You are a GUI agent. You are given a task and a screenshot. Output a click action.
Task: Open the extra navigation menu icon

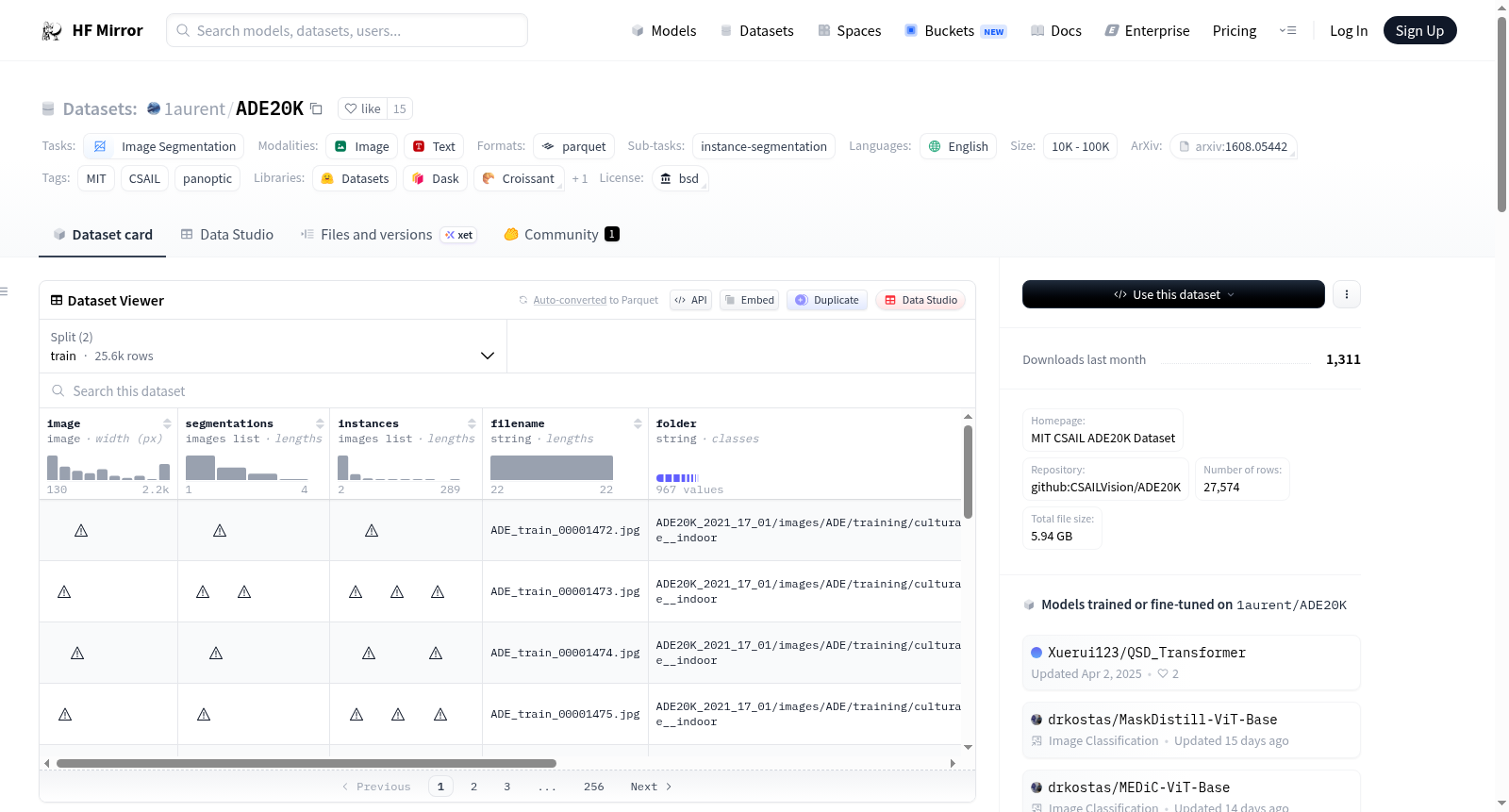[1287, 31]
